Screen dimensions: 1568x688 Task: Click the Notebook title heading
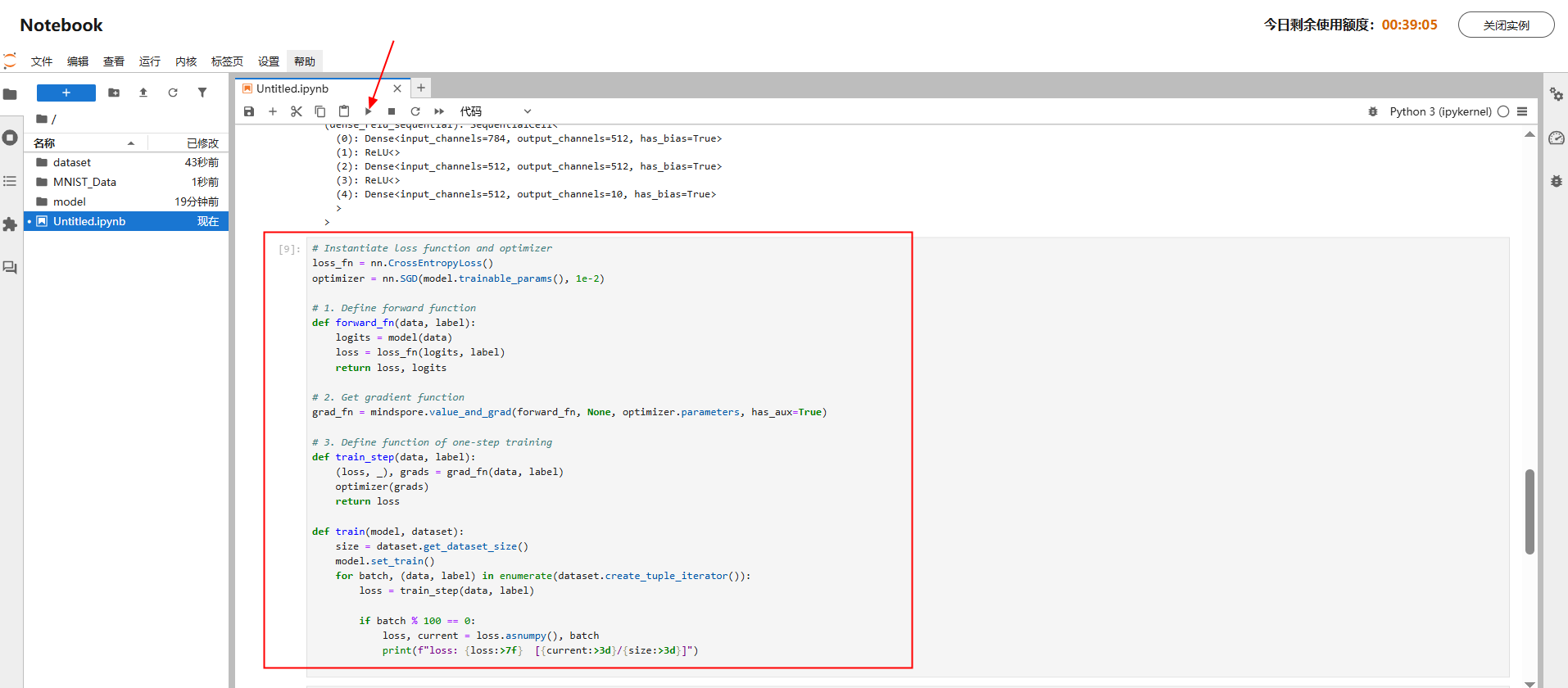(61, 25)
